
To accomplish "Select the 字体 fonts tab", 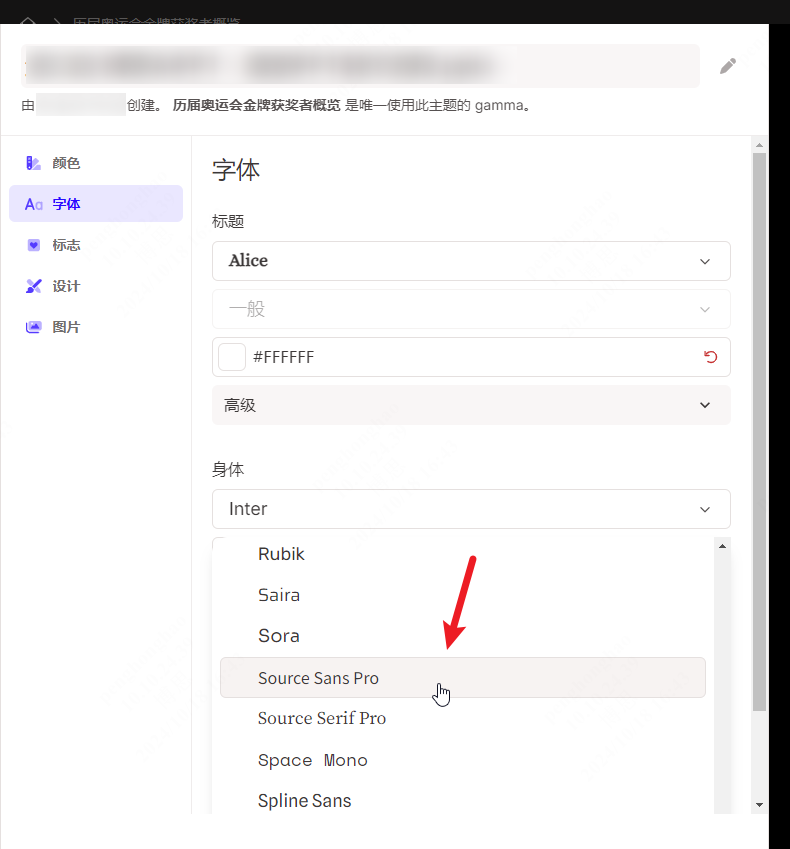I will 96,204.
